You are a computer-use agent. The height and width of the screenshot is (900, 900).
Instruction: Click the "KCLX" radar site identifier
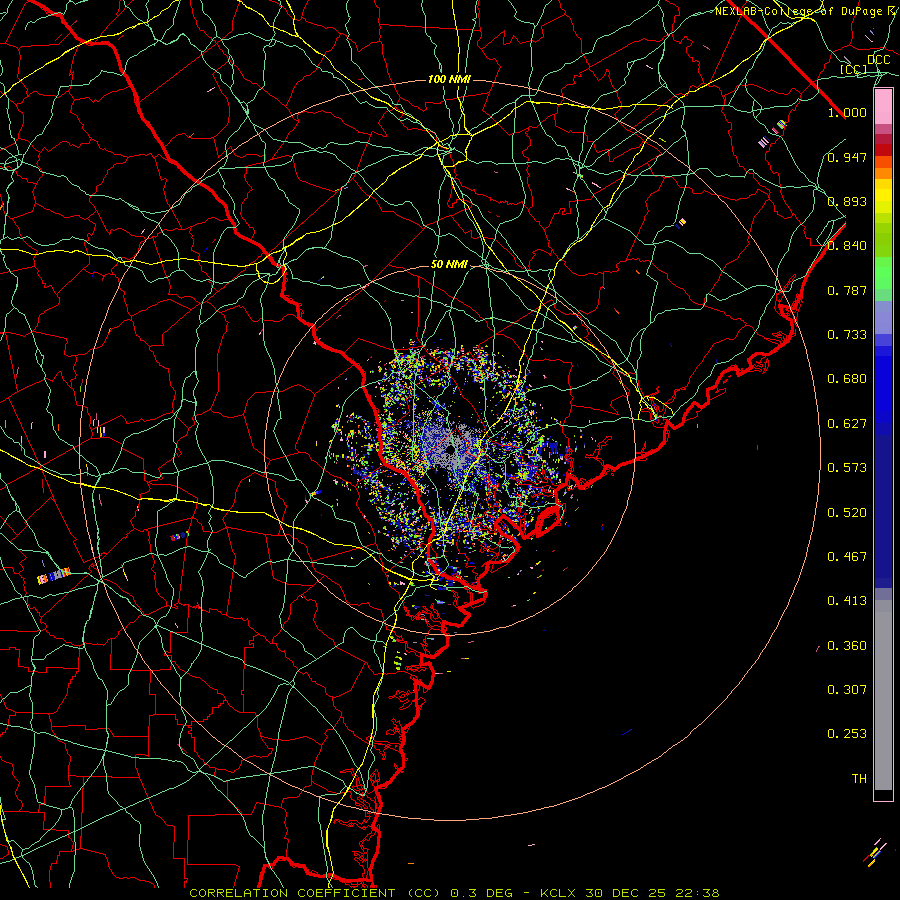[558, 893]
